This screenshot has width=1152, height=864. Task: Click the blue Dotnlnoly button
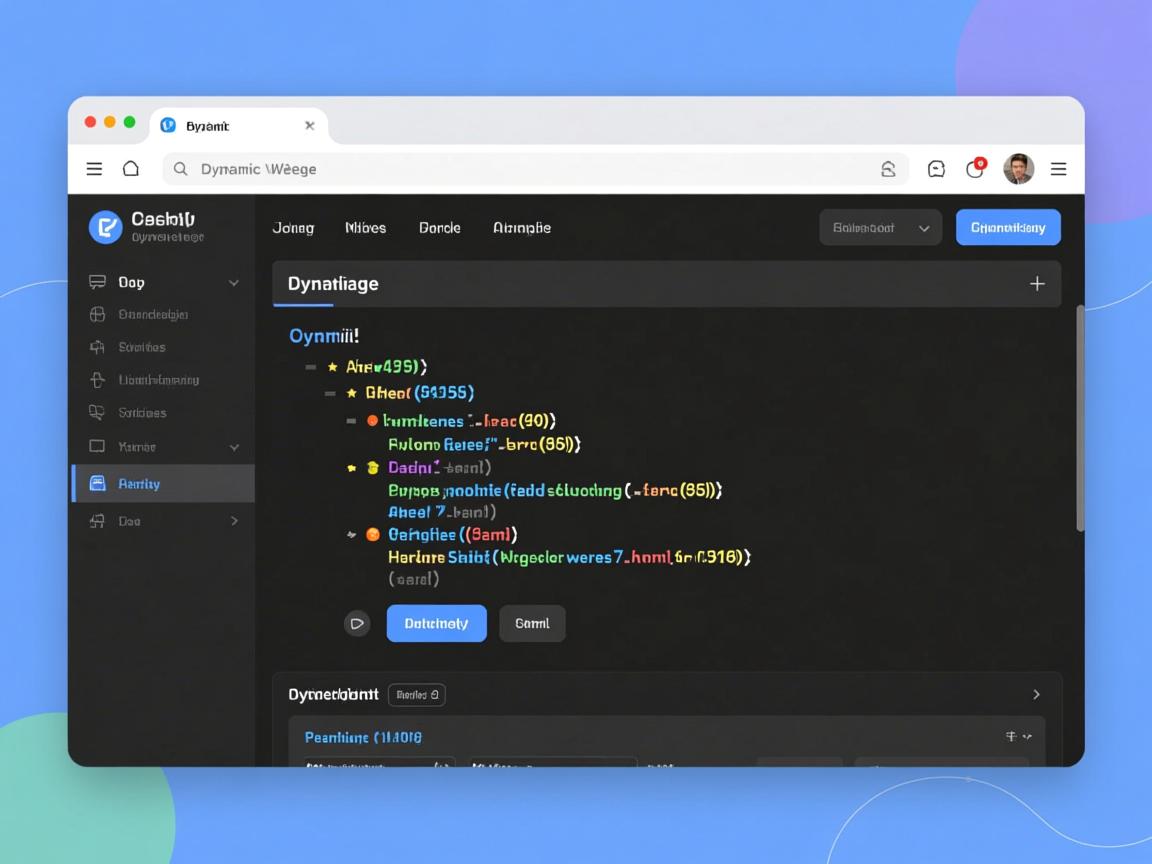tap(436, 623)
